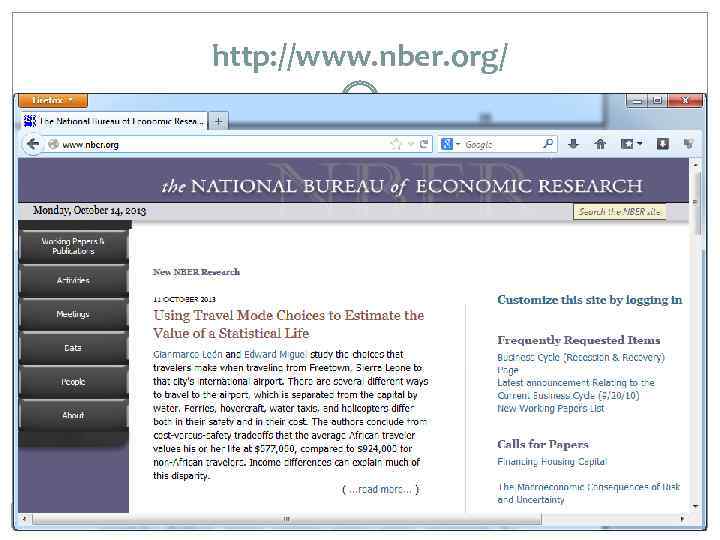
Task: Click the horizontal scrollbar right arrow
Action: 682,519
